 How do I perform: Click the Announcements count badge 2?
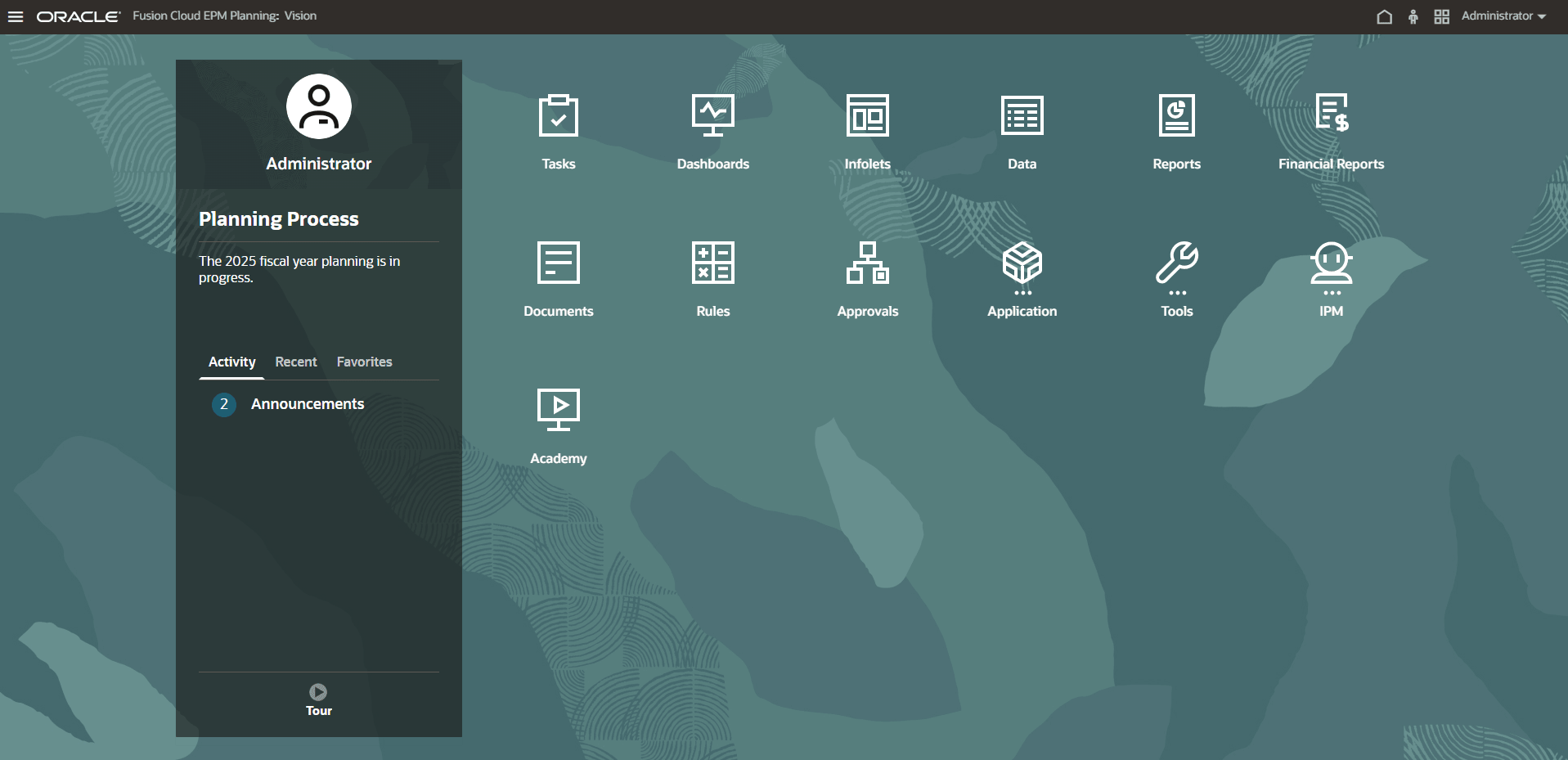pyautogui.click(x=224, y=404)
